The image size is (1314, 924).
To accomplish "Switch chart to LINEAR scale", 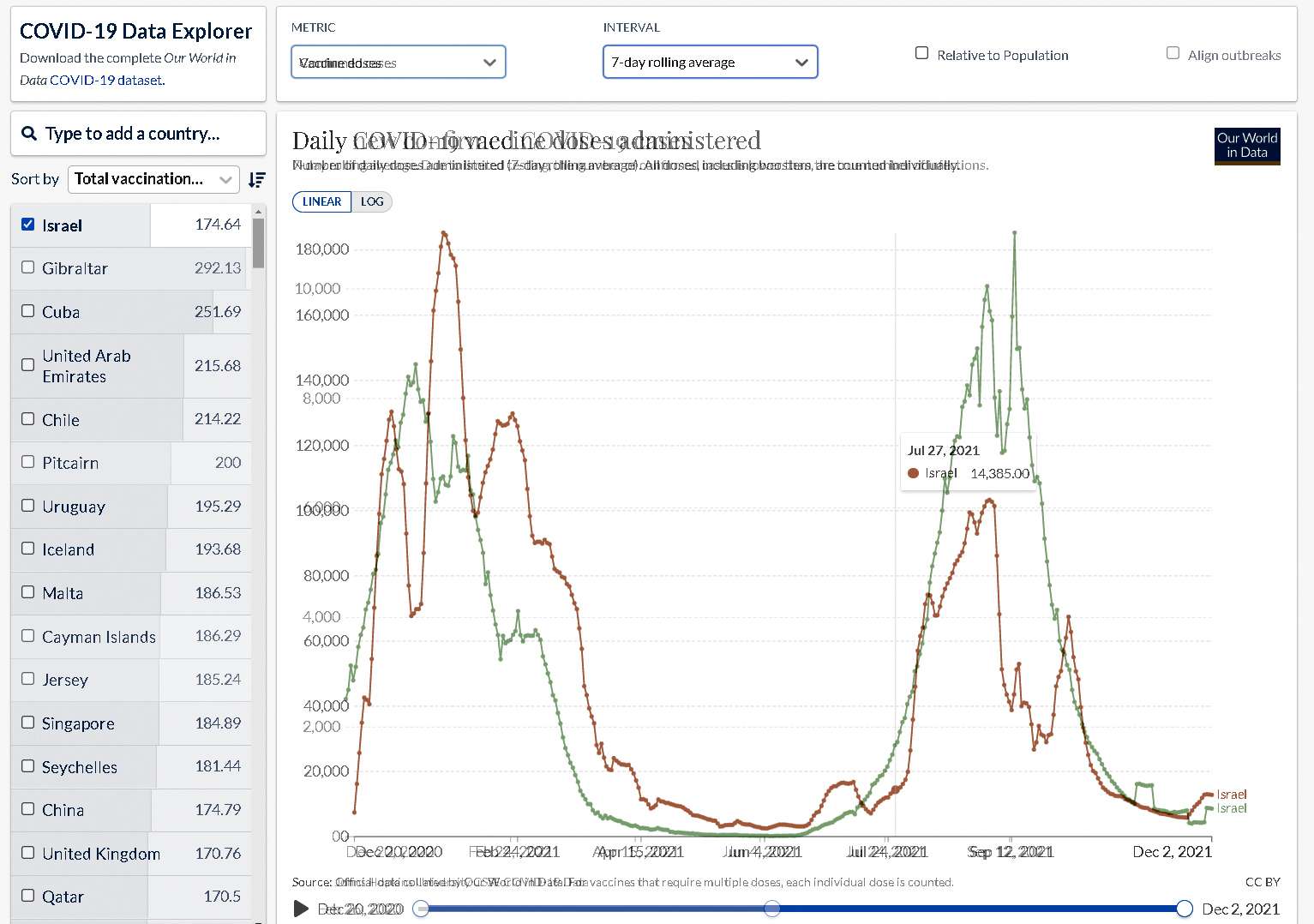I will pos(321,201).
